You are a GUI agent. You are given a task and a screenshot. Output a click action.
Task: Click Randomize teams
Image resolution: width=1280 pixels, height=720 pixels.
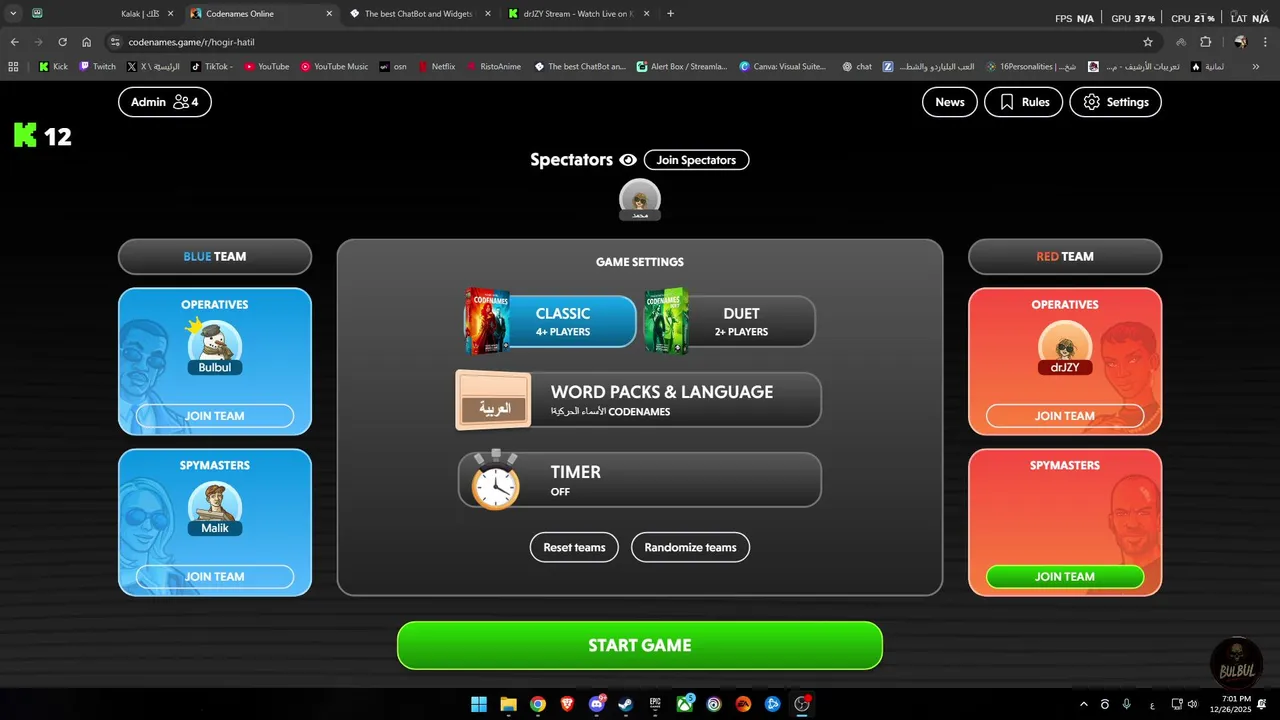point(690,547)
